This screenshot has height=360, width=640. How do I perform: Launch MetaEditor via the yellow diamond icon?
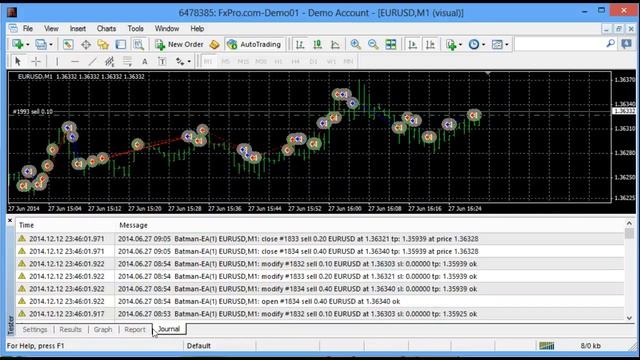click(x=214, y=44)
